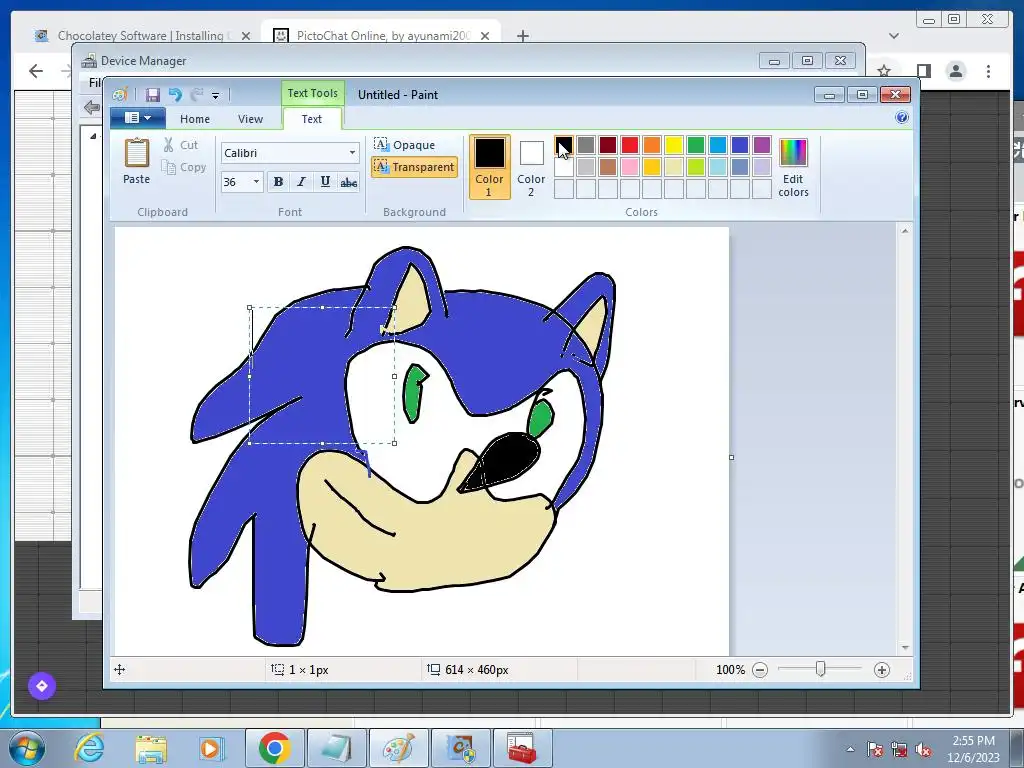1024x768 pixels.
Task: Close the PictoChat Online tab
Action: click(485, 36)
